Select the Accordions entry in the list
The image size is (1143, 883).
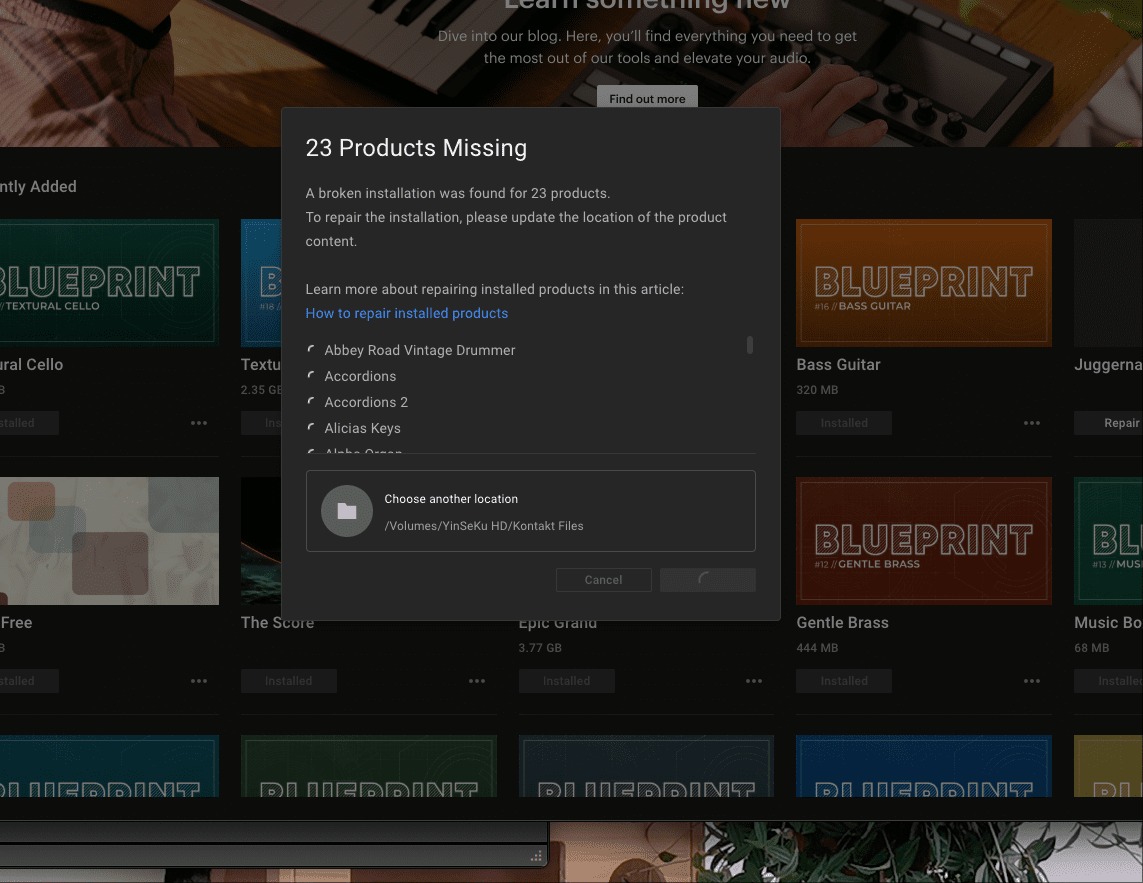coord(360,376)
